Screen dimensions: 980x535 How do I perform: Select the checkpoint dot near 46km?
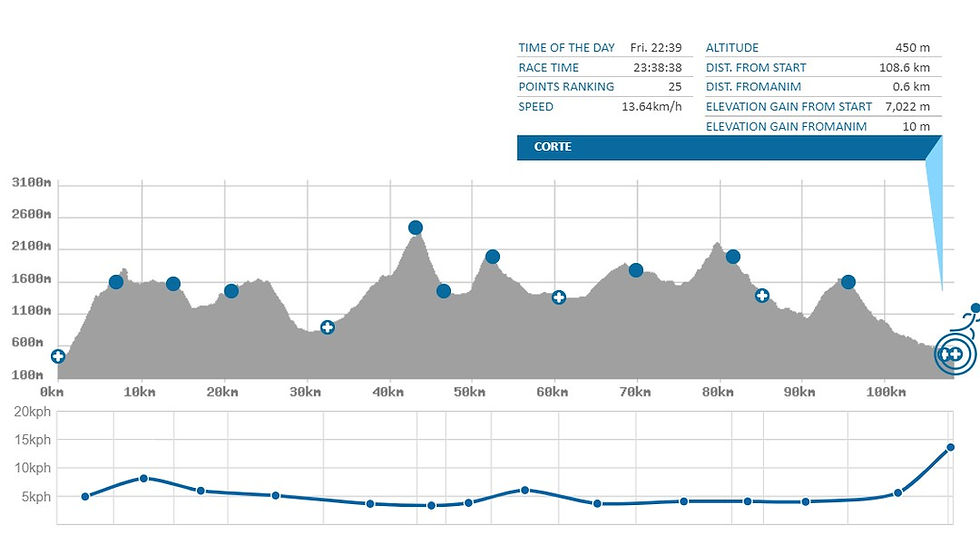point(444,291)
